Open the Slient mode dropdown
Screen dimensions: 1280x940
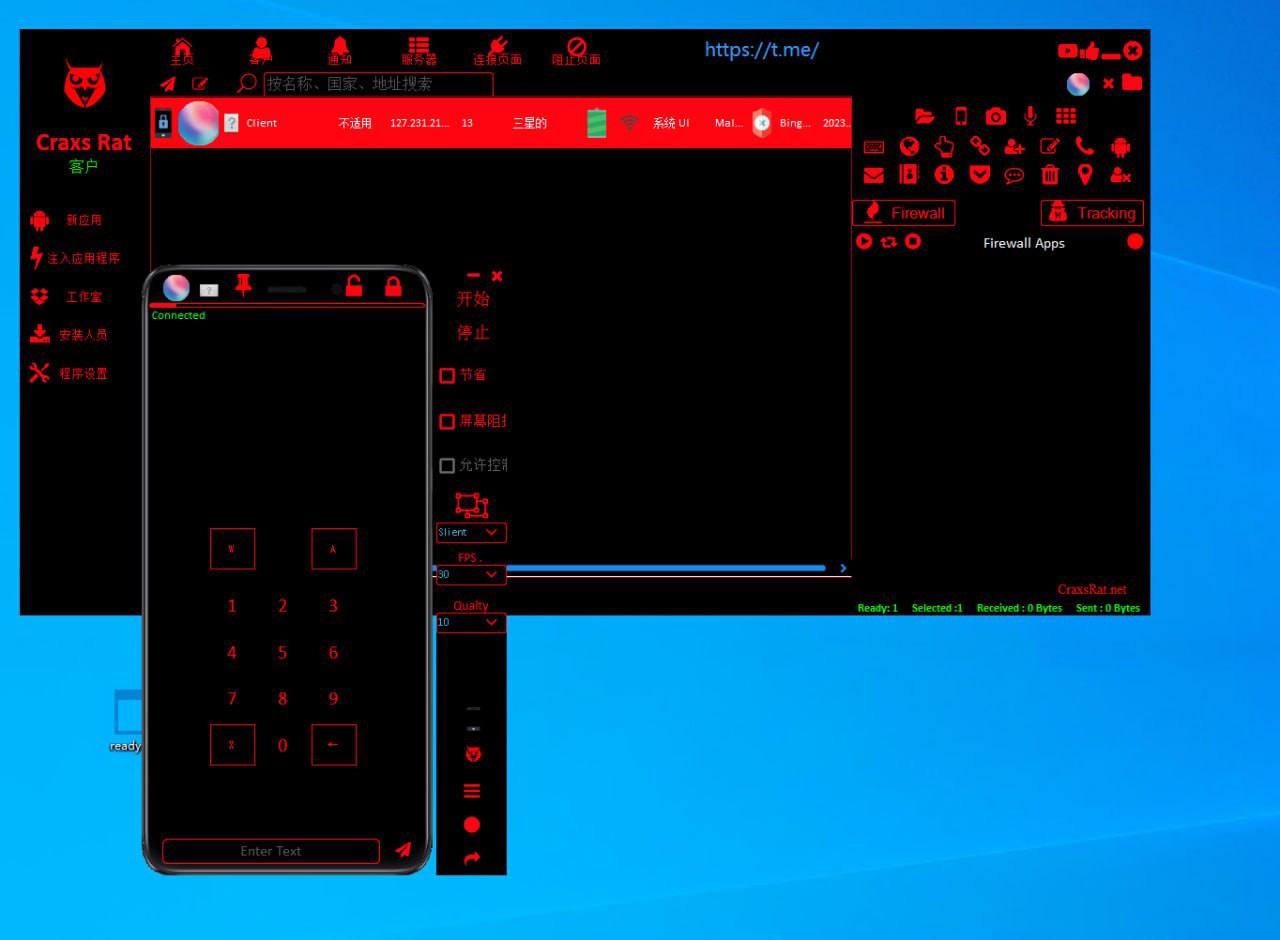(x=471, y=533)
